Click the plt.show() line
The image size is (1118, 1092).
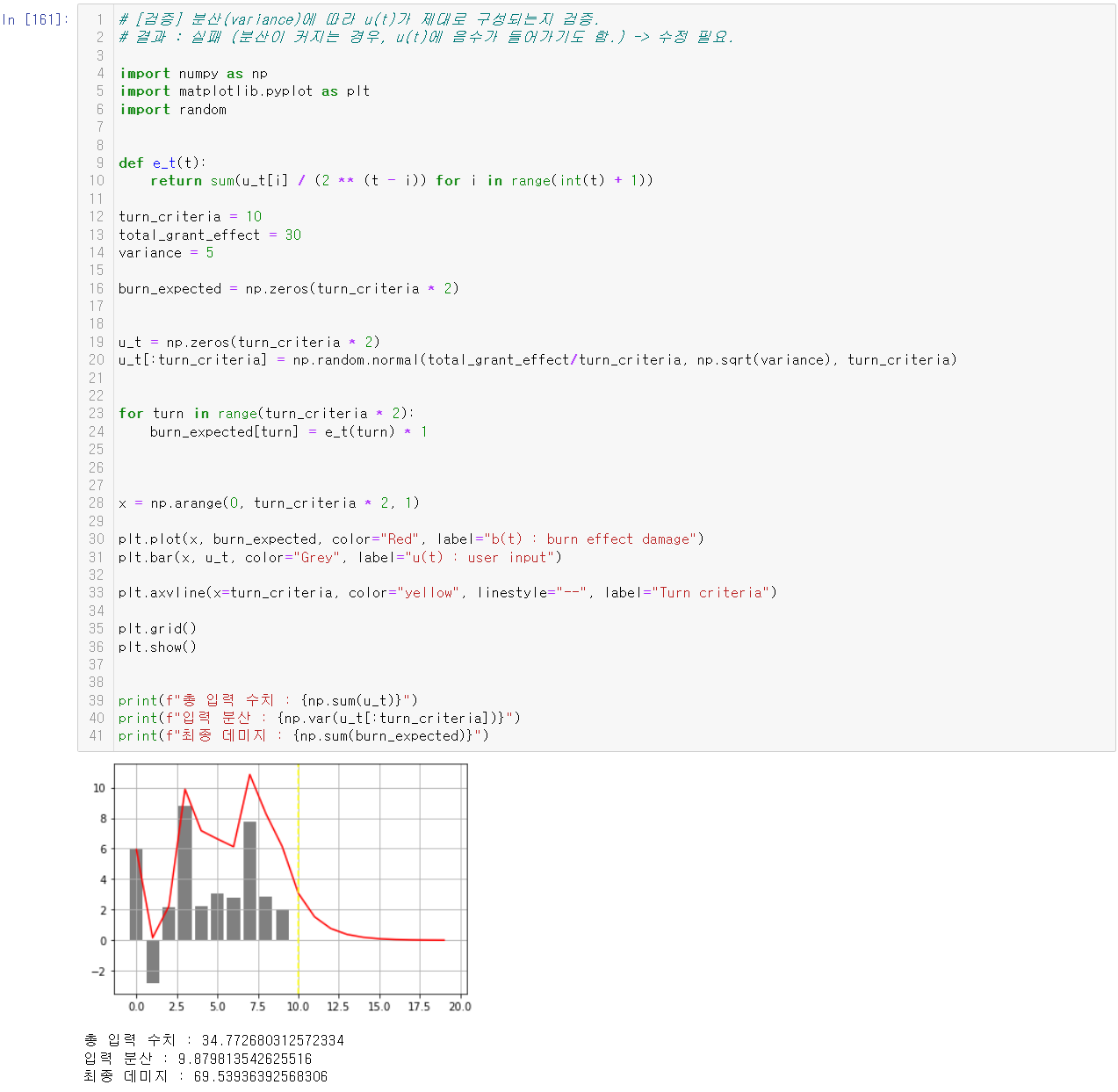pyautogui.click(x=157, y=647)
